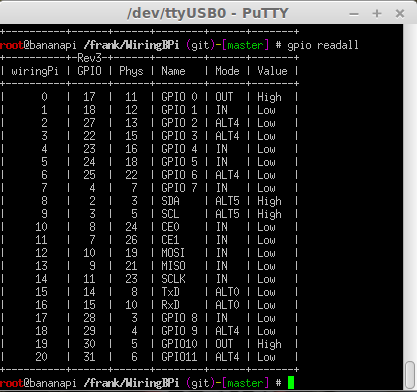Screen dimensions: 417x392
Task: Click the 'GPIO 3' name cell
Action: tap(179, 136)
